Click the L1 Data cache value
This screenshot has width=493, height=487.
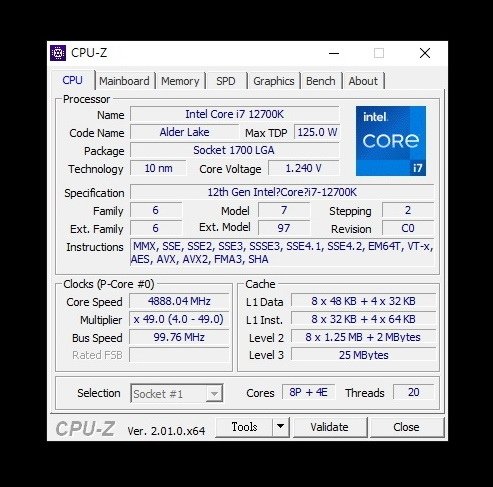pos(363,301)
